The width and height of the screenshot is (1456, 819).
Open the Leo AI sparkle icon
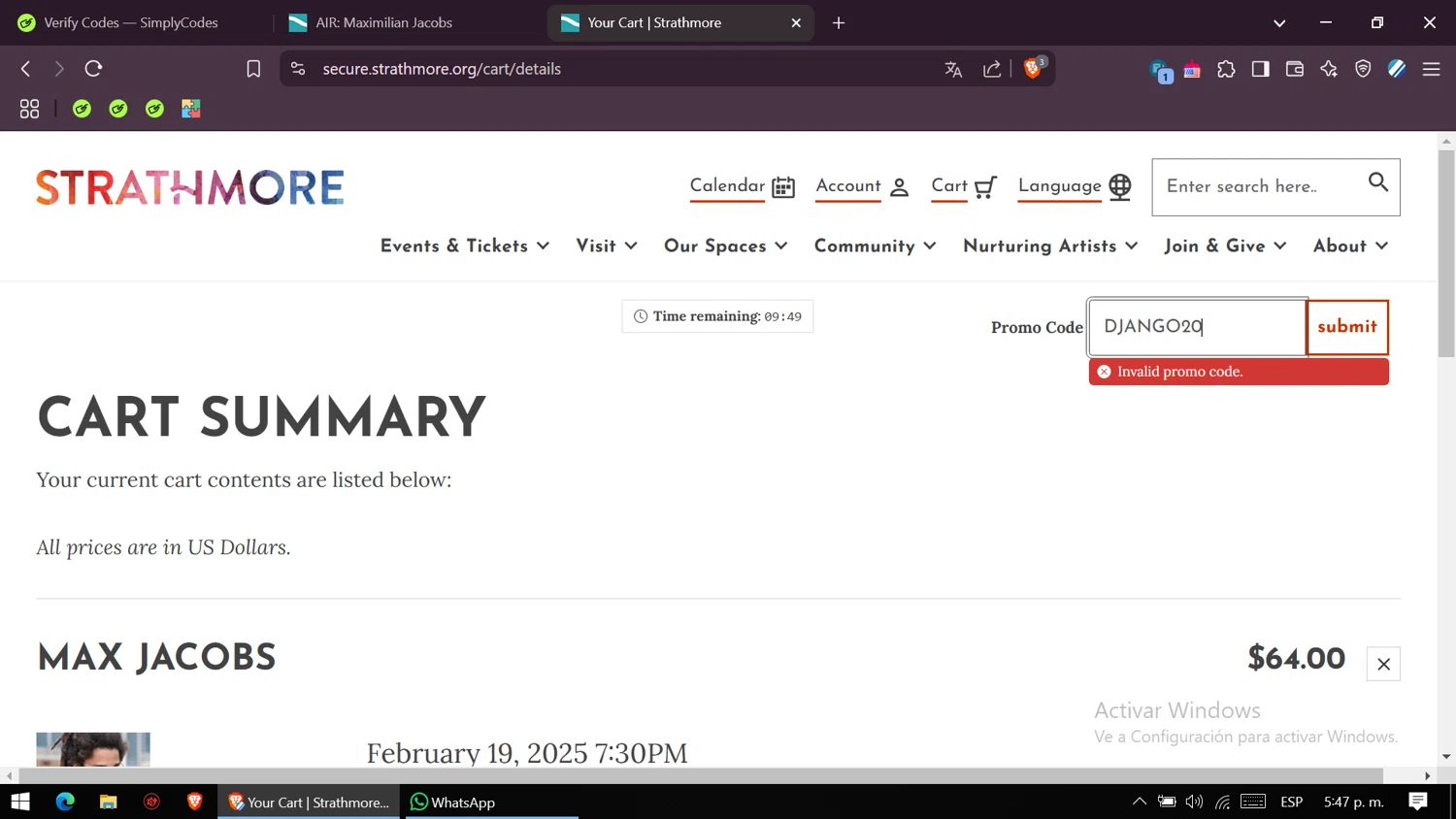pyautogui.click(x=1329, y=69)
